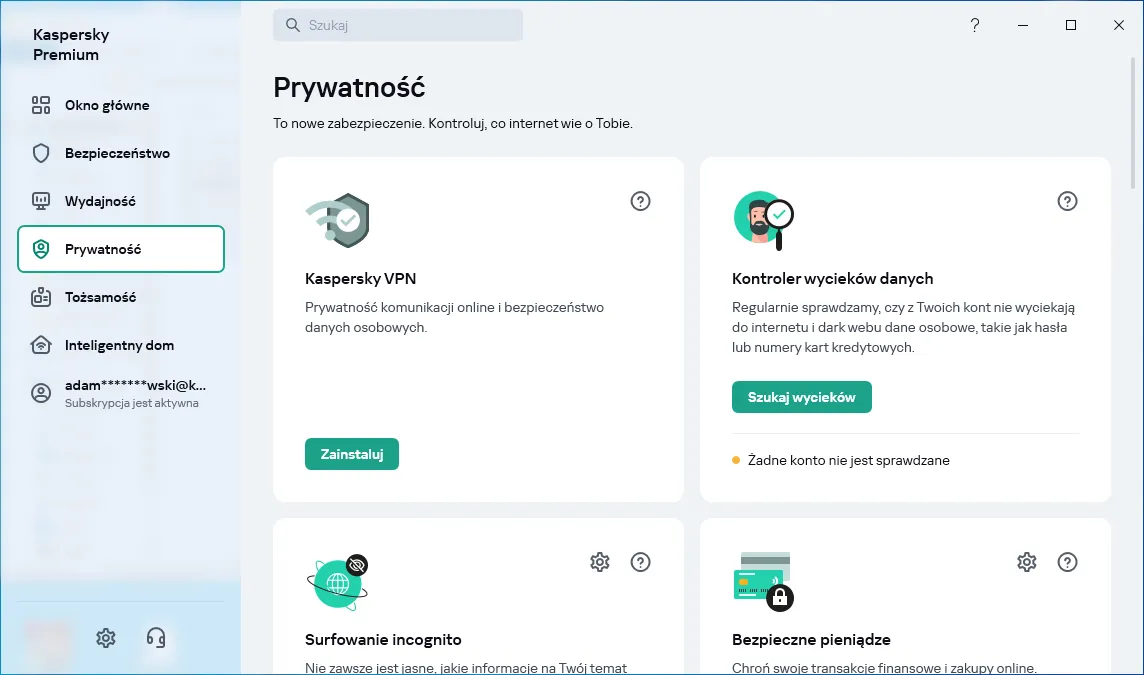Image resolution: width=1144 pixels, height=675 pixels.
Task: Open the Tożsamość section
Action: [100, 297]
